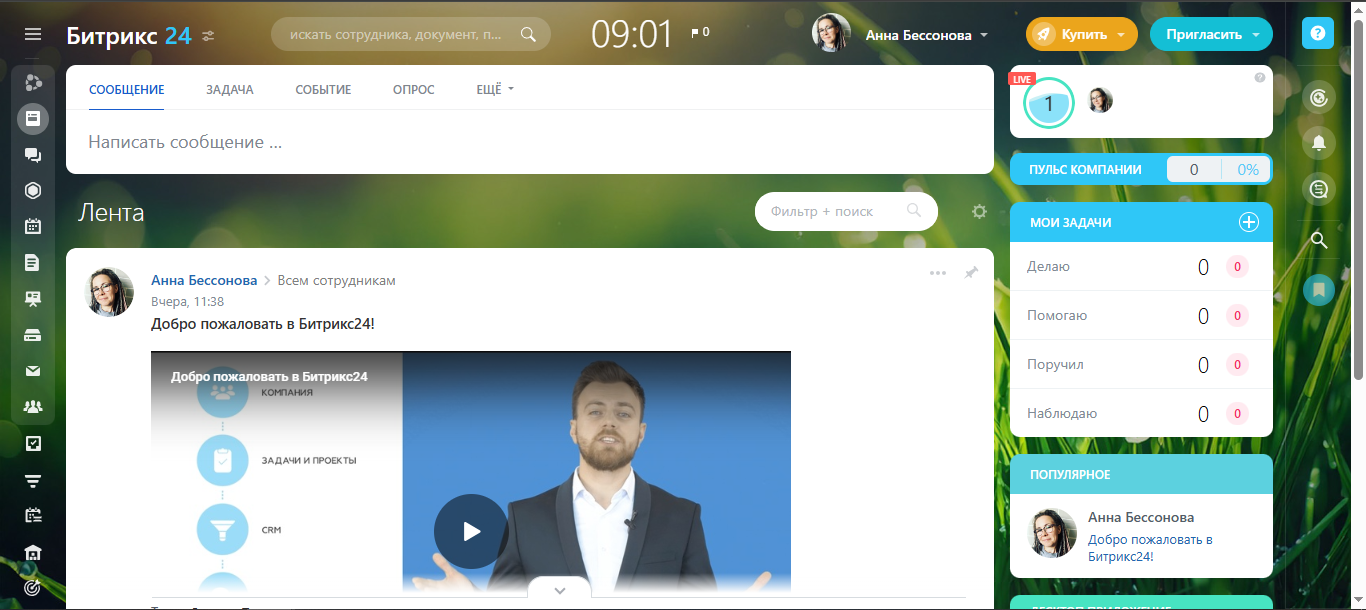Open the dropdown arrow on Купить button
This screenshot has height=610, width=1366.
(x=1121, y=35)
